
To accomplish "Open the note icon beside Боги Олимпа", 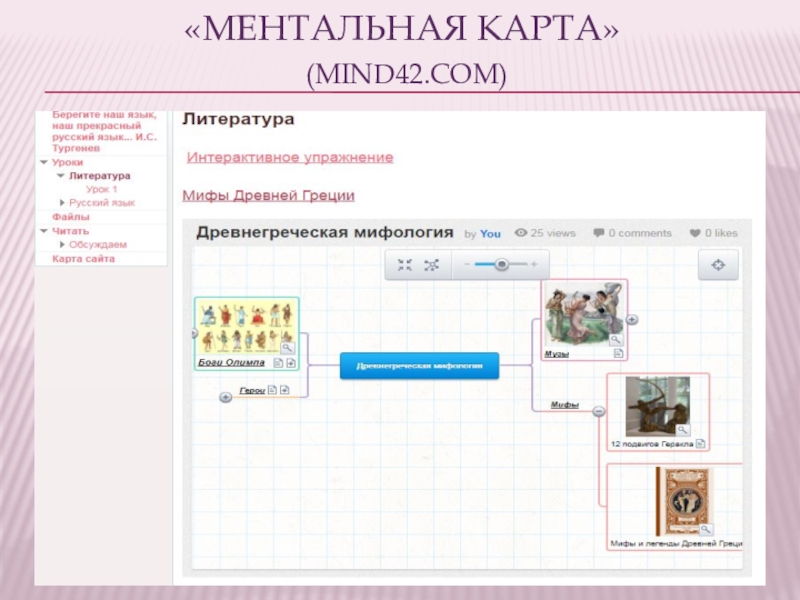I will click(x=278, y=363).
